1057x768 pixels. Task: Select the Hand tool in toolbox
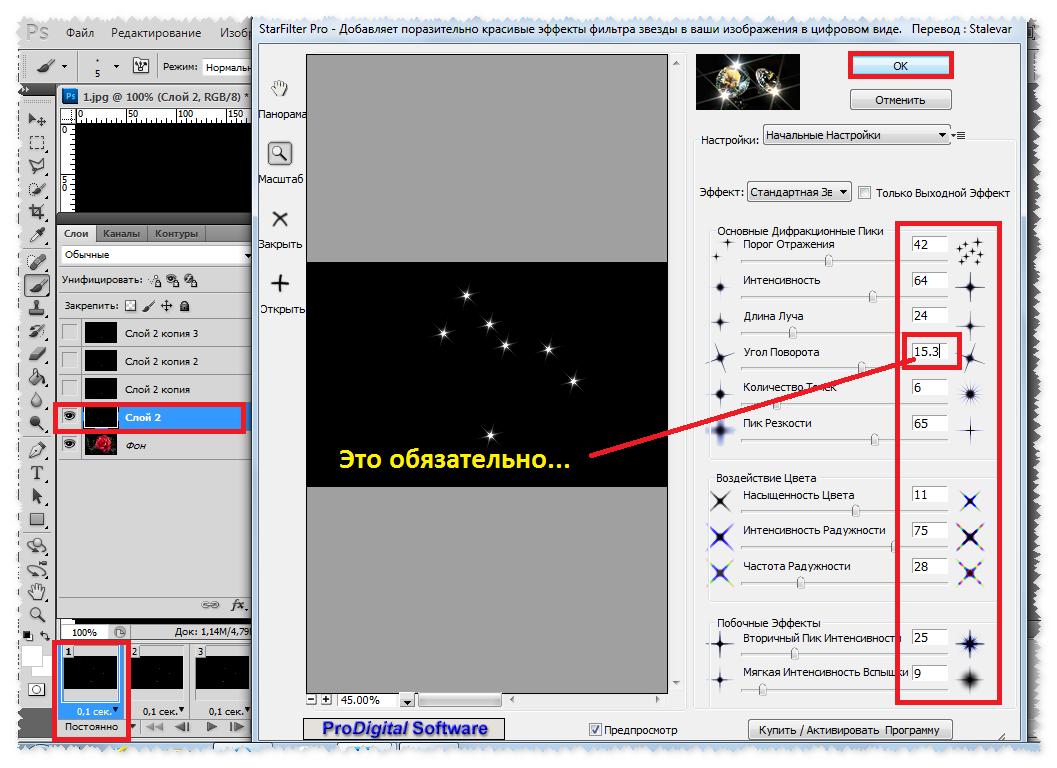(37, 592)
